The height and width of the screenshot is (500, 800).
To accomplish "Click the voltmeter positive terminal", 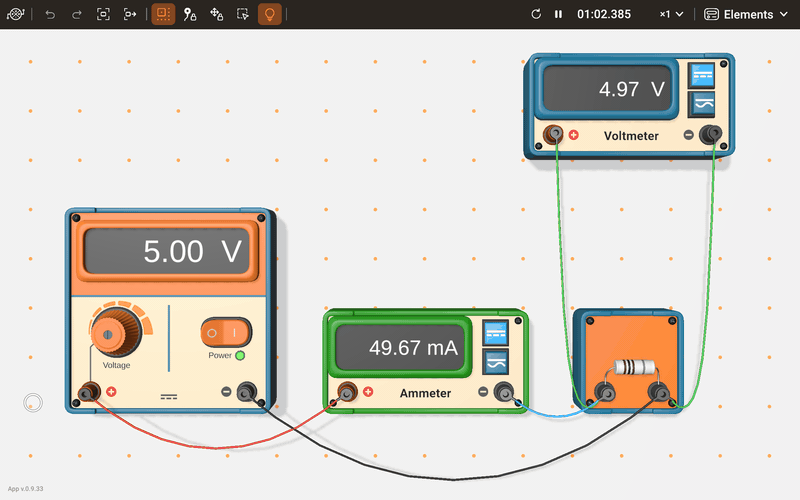I will pos(554,135).
